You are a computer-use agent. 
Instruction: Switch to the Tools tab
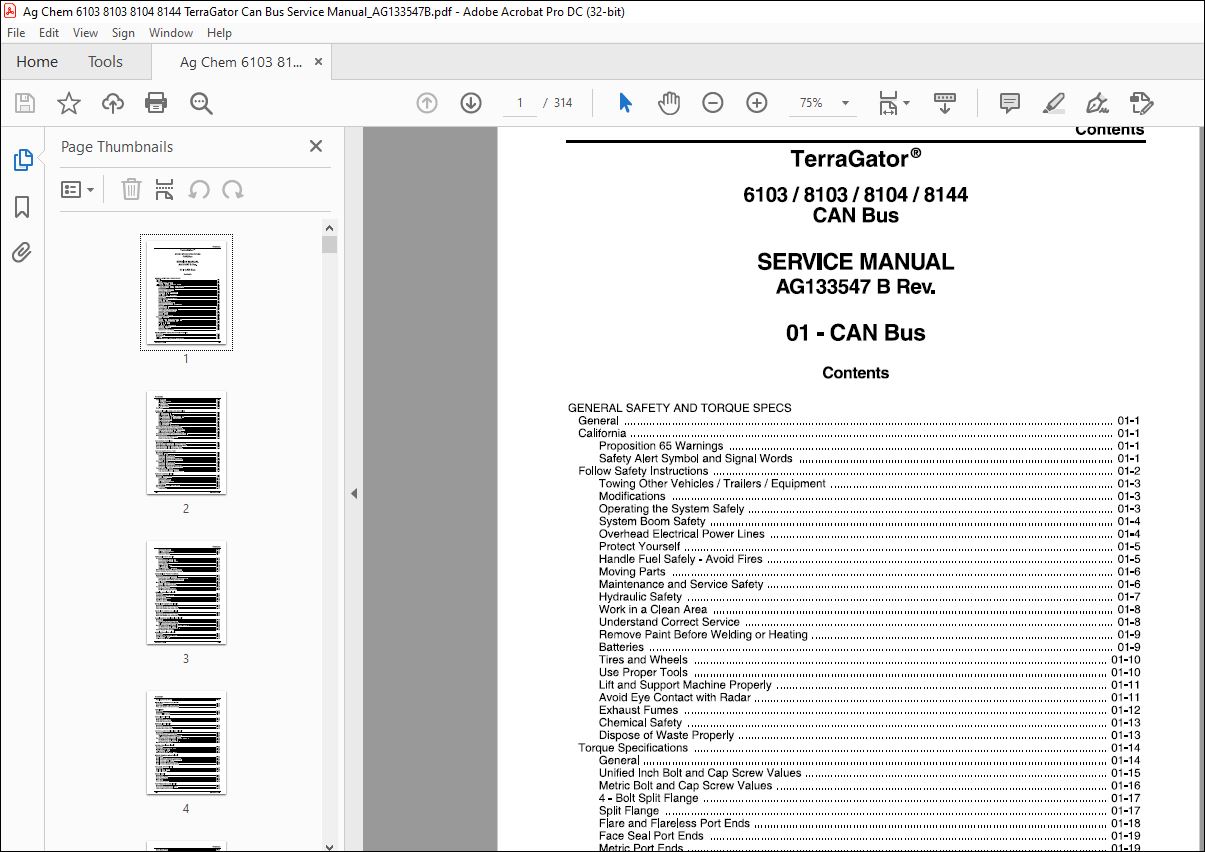pos(105,62)
